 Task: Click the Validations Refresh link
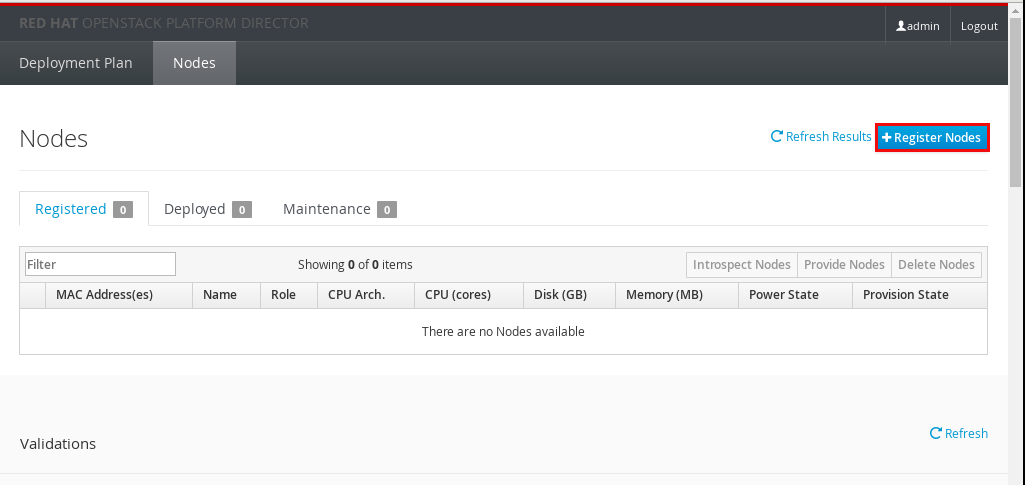[x=958, y=433]
